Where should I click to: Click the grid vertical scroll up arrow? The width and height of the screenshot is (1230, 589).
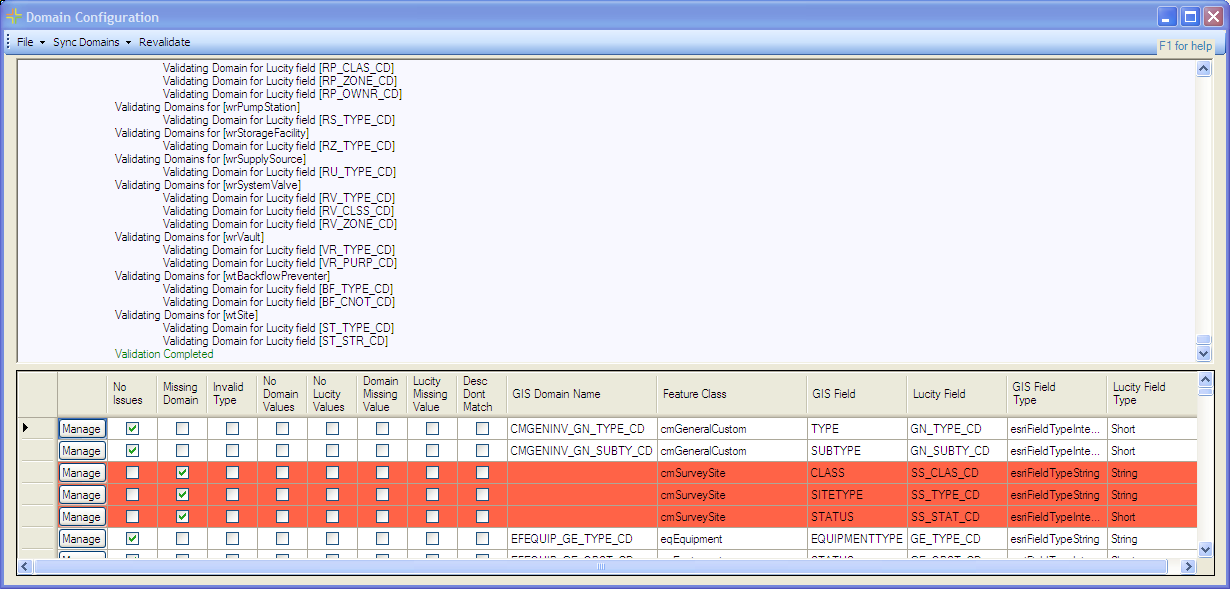pyautogui.click(x=1204, y=380)
